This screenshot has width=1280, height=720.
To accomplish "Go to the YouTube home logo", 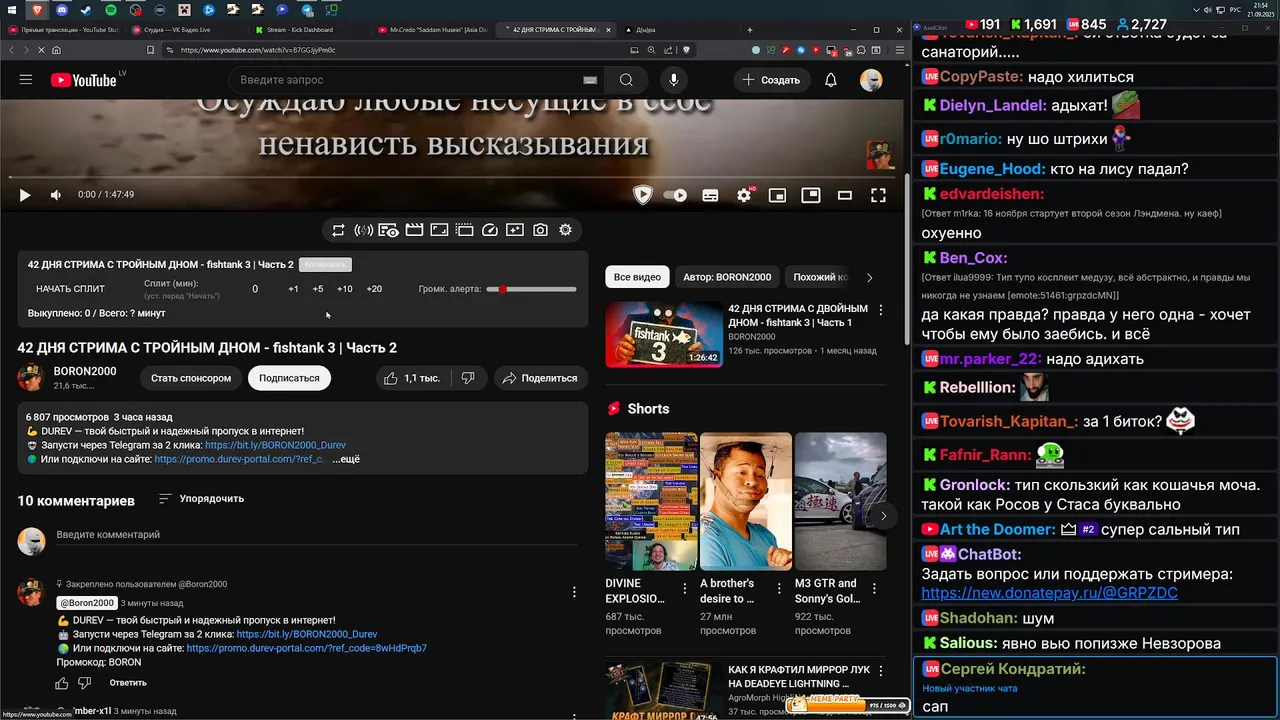I will point(82,80).
